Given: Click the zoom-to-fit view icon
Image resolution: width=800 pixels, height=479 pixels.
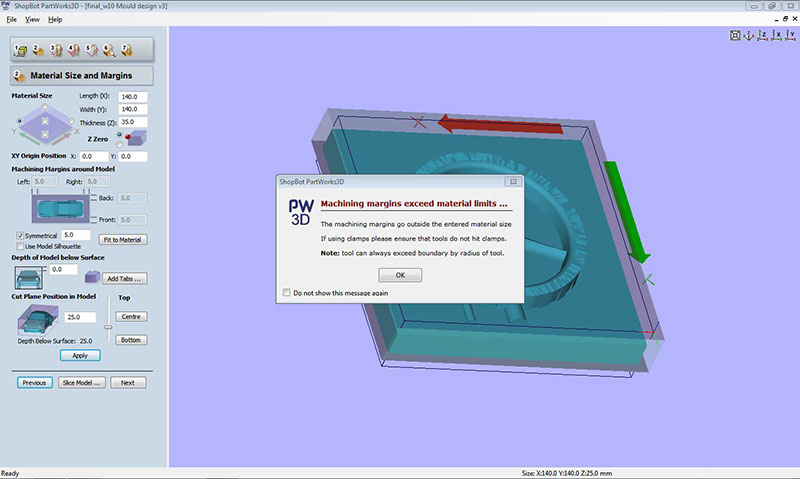Looking at the screenshot, I should tap(735, 35).
